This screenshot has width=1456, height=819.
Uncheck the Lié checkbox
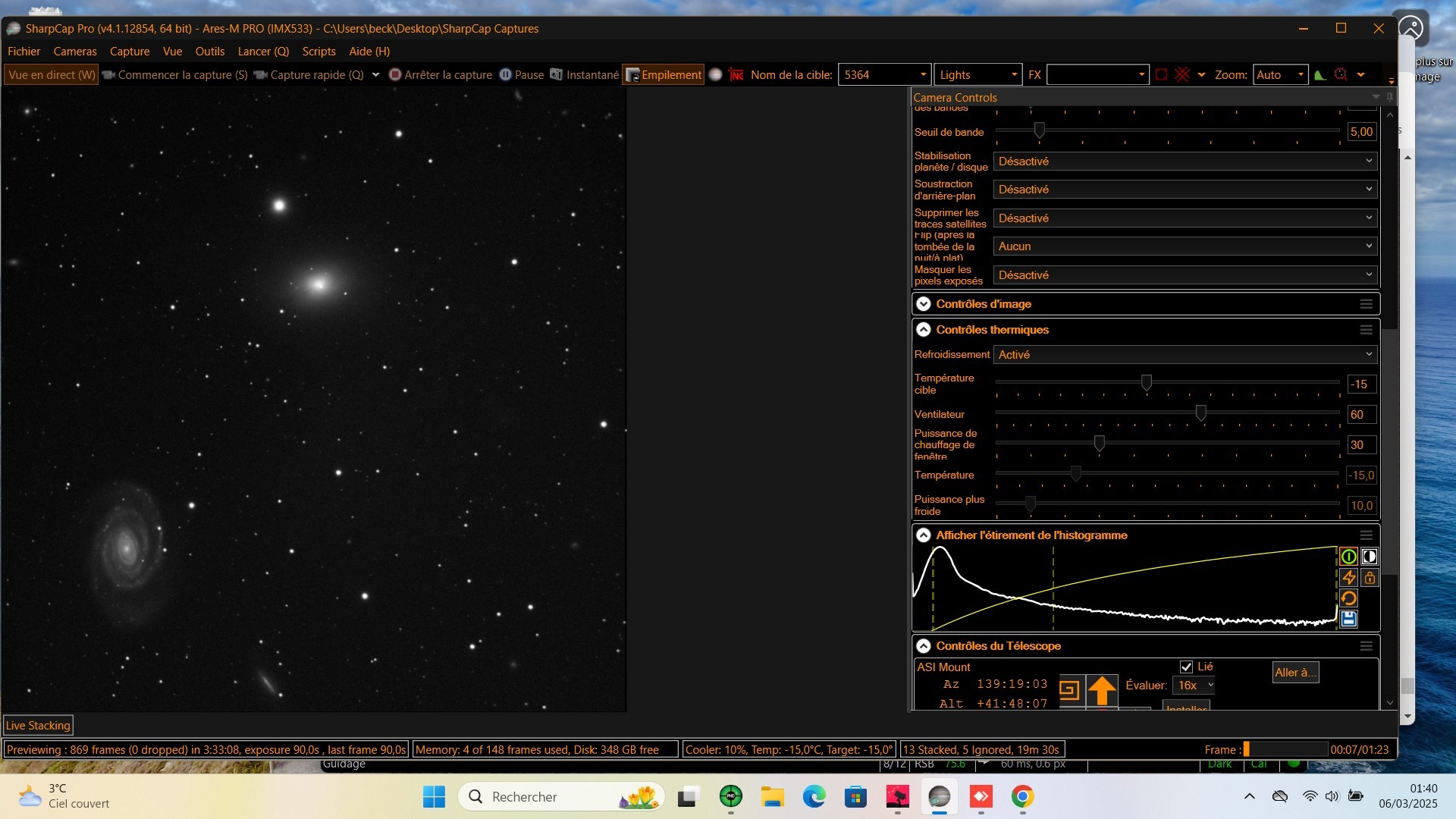pos(1187,667)
